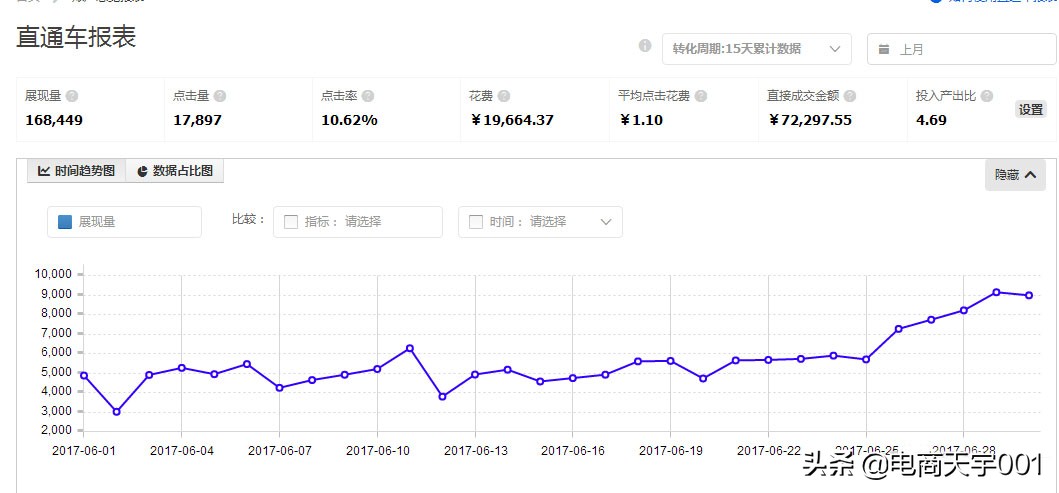Click the ¥19,664.37 花费 value
Image resolution: width=1059 pixels, height=493 pixels.
point(512,121)
